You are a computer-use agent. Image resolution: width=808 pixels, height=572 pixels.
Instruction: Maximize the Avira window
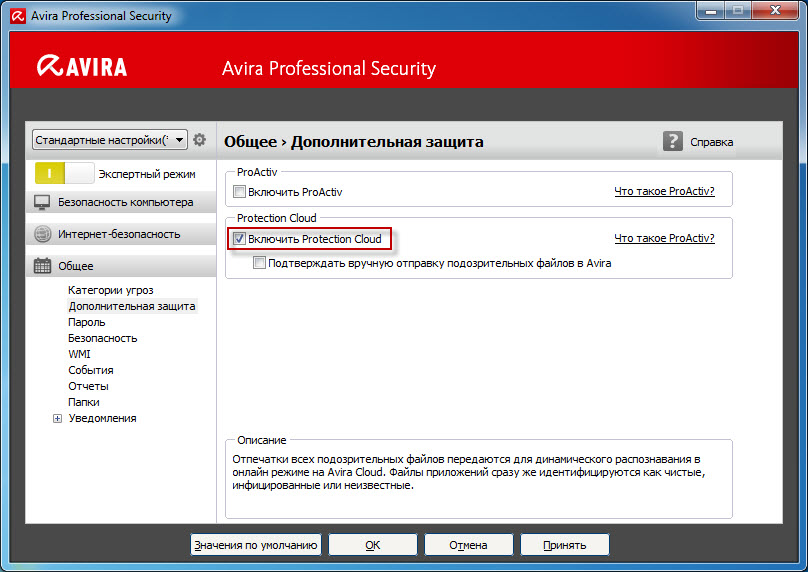(738, 11)
